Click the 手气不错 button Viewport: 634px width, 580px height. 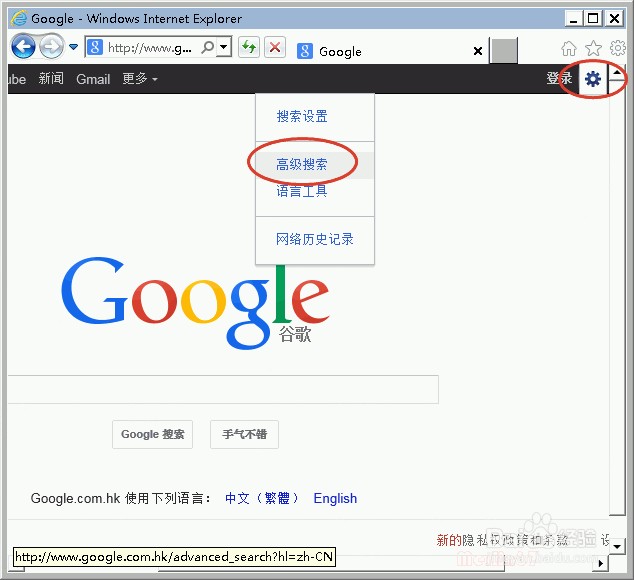coord(244,434)
